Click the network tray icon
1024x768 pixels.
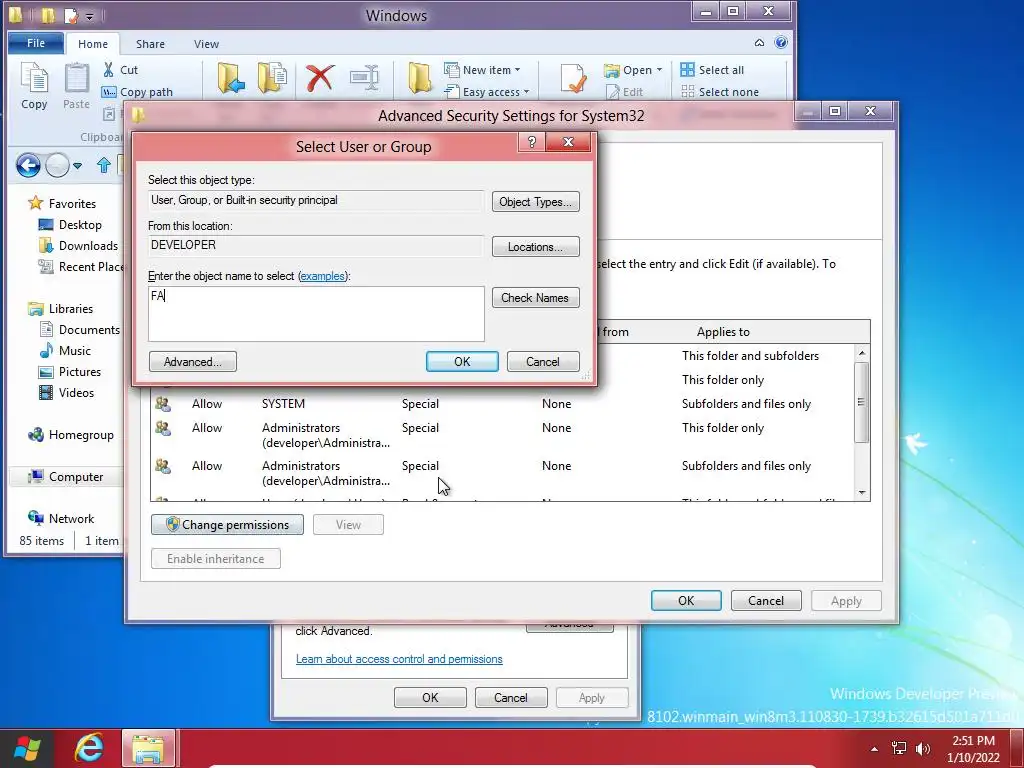pyautogui.click(x=899, y=749)
